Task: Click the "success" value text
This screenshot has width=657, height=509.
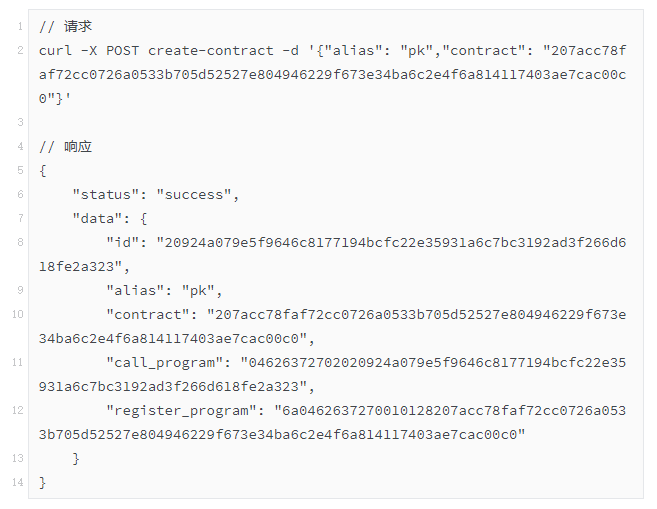Action: click(x=194, y=195)
